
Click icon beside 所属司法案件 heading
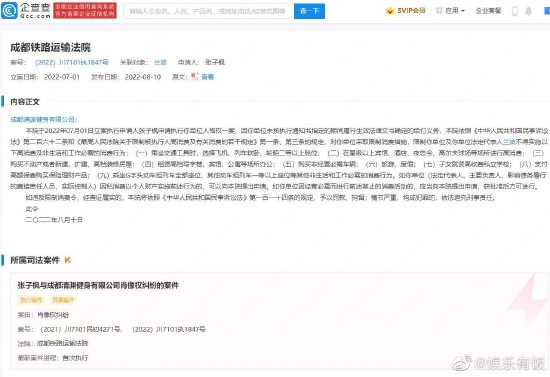[68, 260]
